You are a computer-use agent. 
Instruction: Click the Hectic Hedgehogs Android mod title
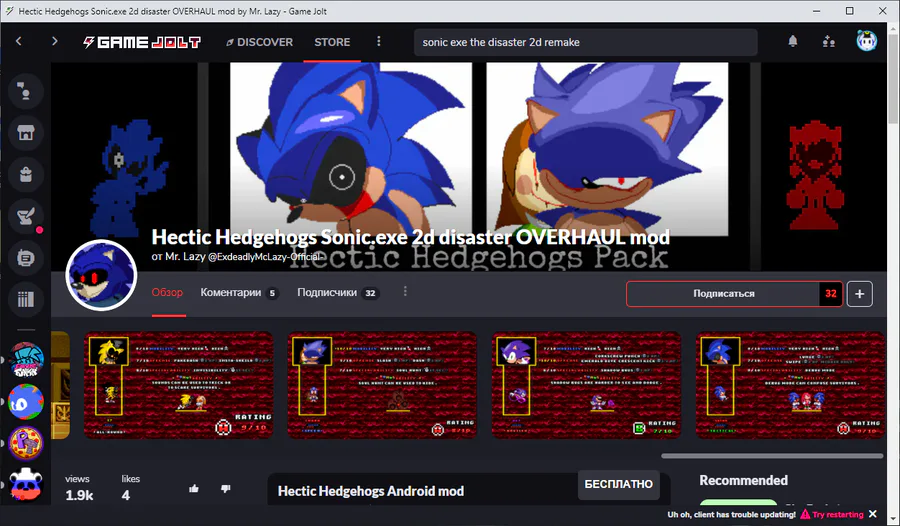[371, 491]
